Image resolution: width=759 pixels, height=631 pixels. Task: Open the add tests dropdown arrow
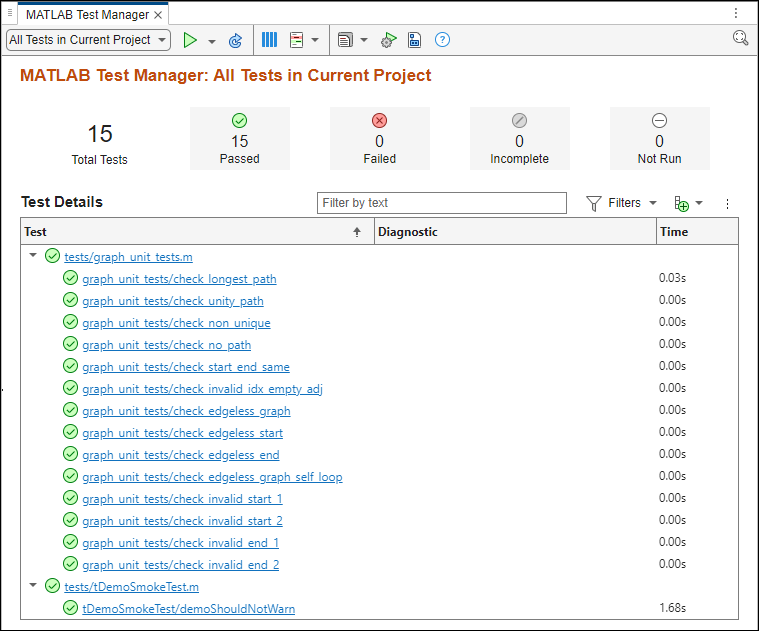tap(699, 203)
